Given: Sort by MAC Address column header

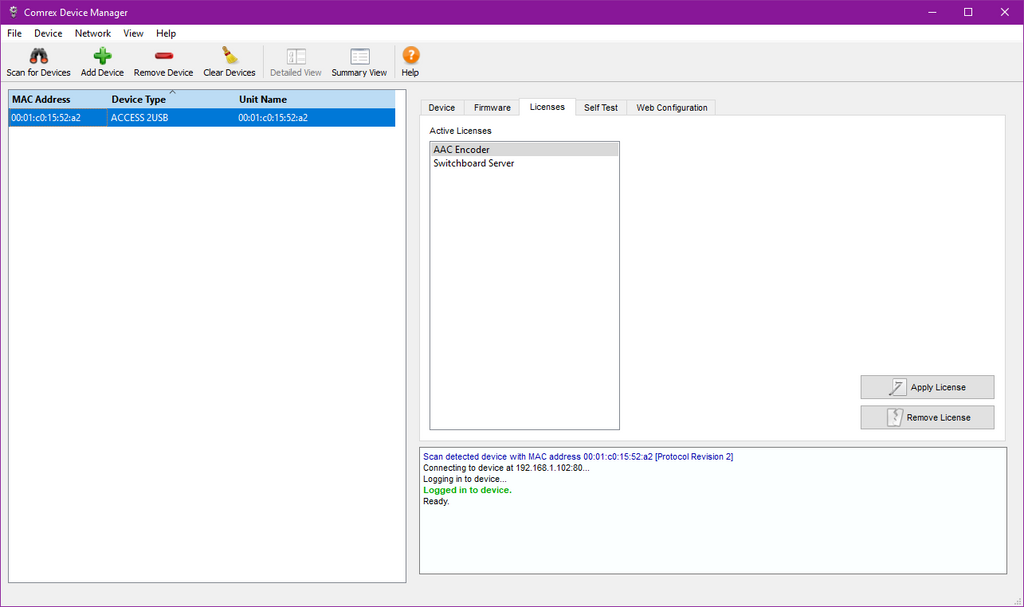Looking at the screenshot, I should tap(57, 99).
